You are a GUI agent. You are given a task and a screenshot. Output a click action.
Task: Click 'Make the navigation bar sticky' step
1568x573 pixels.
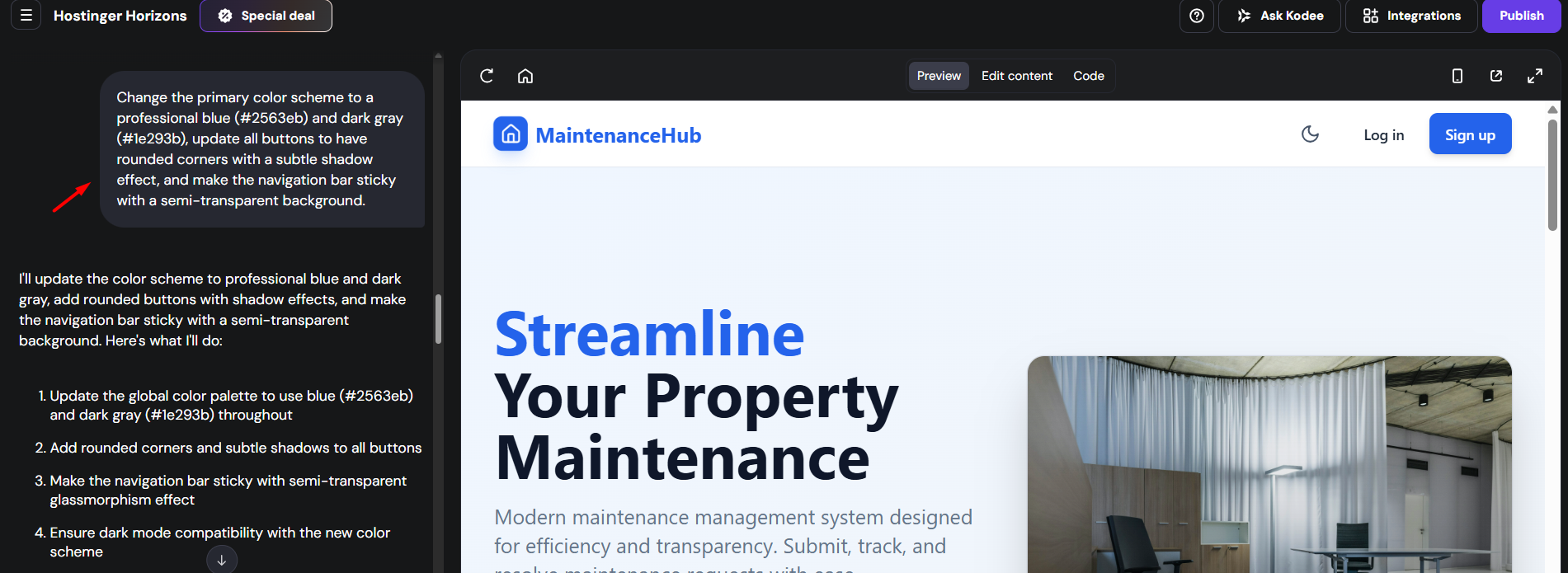pyautogui.click(x=228, y=490)
